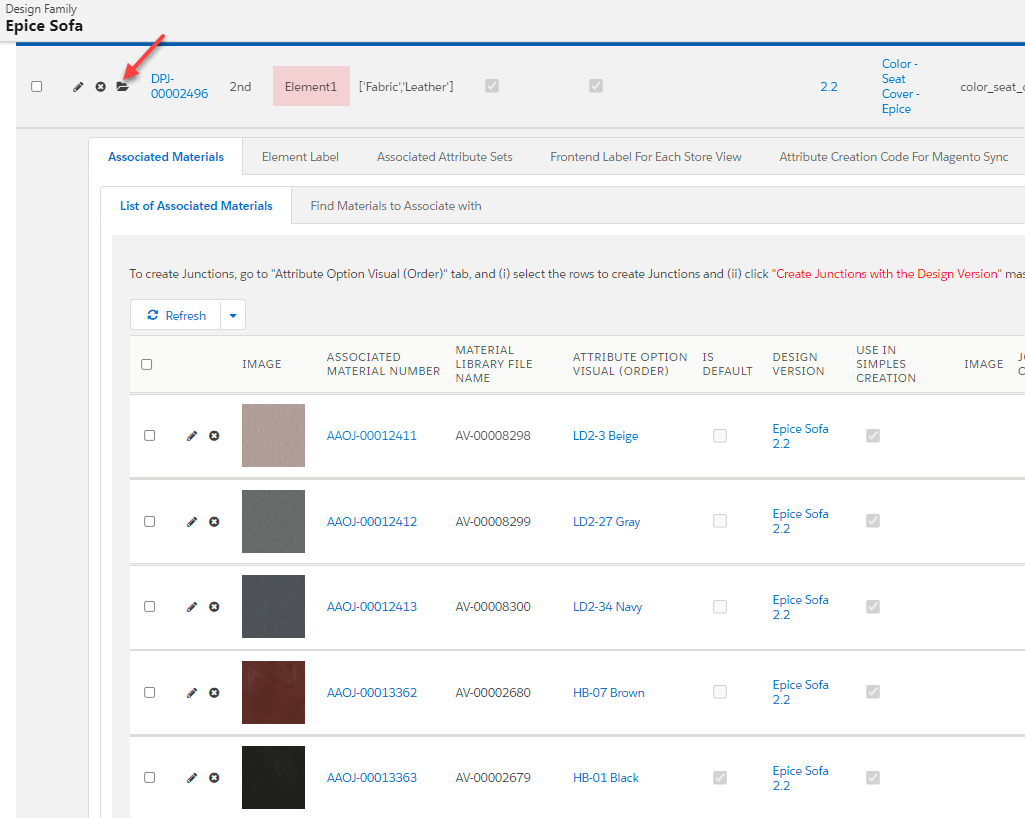This screenshot has width=1025, height=818.
Task: Check the AAOJ-00012412 row checkbox
Action: click(x=150, y=521)
